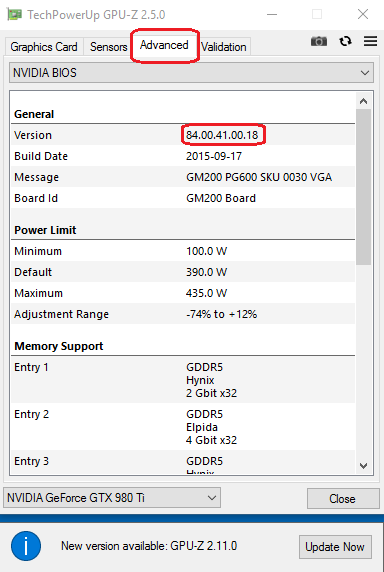Image resolution: width=384 pixels, height=572 pixels.
Task: Click the Update Now button
Action: click(x=335, y=546)
